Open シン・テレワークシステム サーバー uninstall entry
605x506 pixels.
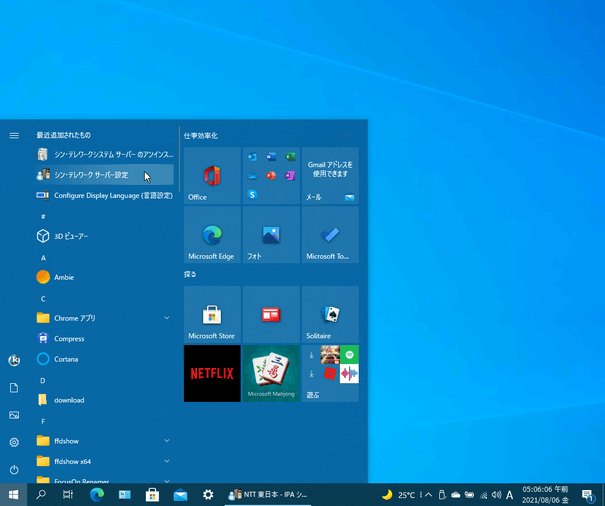pyautogui.click(x=104, y=154)
